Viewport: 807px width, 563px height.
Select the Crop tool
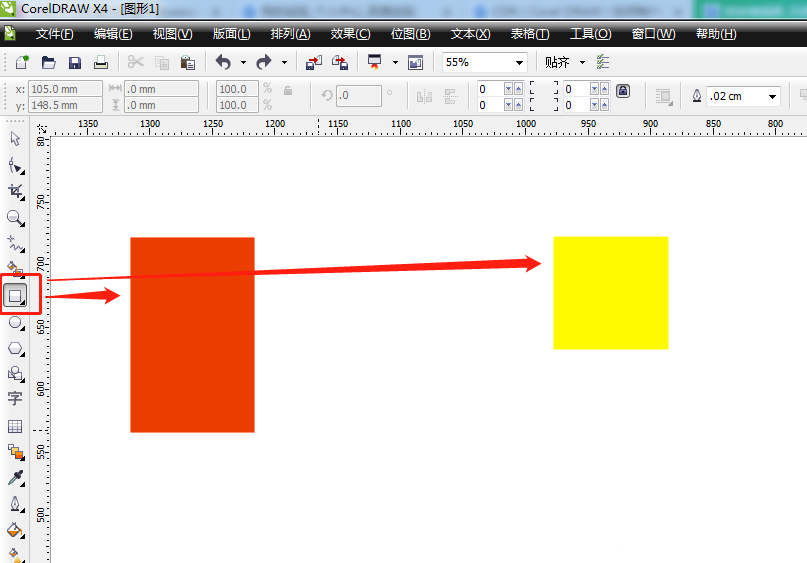pyautogui.click(x=15, y=190)
